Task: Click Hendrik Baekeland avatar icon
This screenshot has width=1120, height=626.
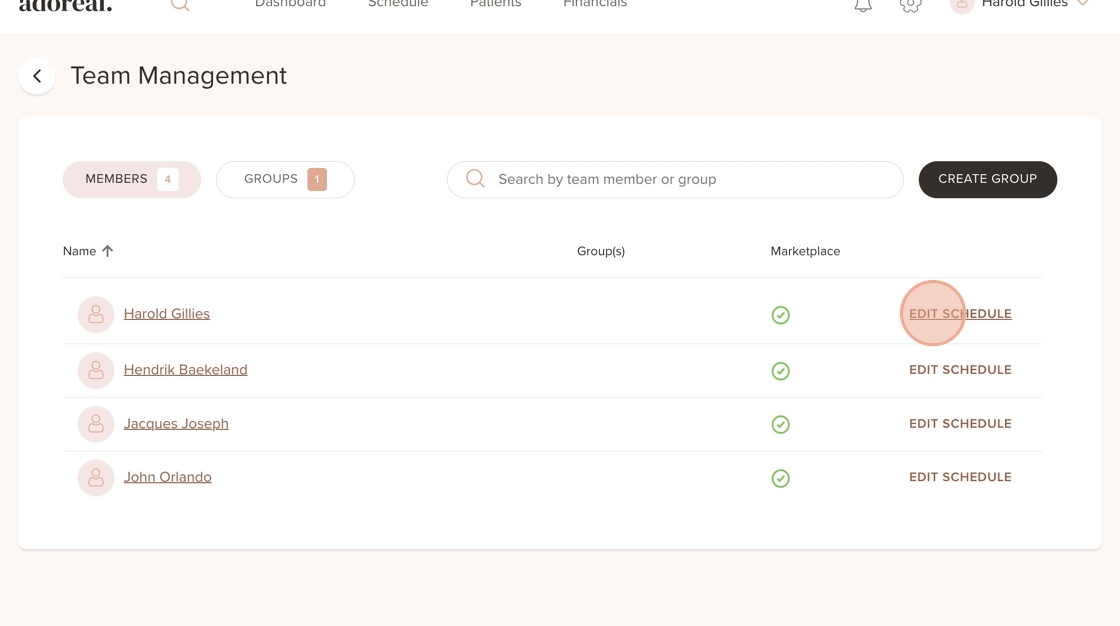Action: click(96, 370)
